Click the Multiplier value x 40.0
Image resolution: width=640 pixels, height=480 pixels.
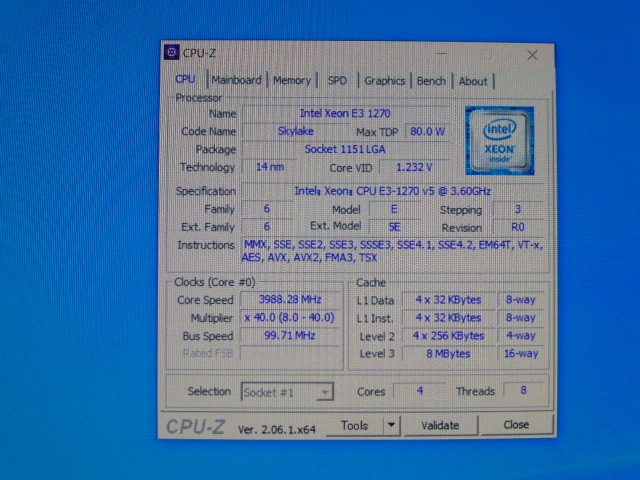(x=290, y=318)
